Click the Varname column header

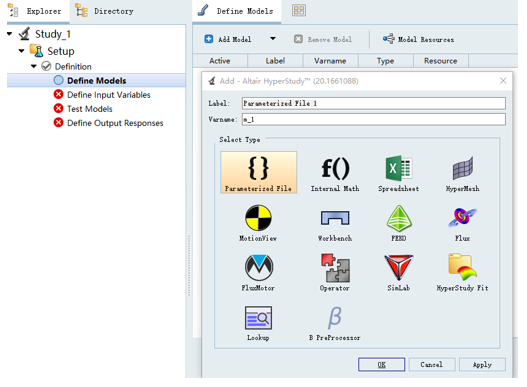point(330,61)
